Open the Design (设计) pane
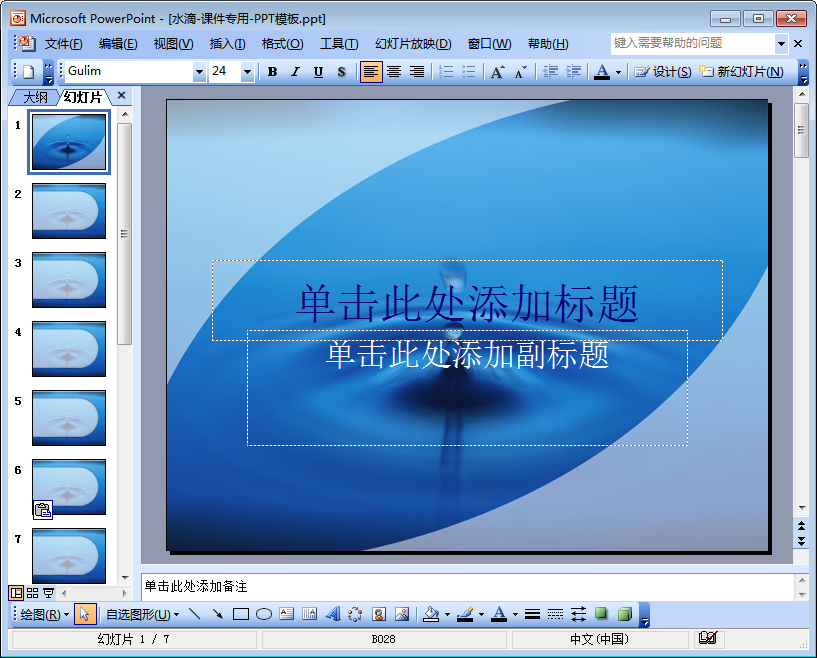The image size is (817, 658). (663, 72)
